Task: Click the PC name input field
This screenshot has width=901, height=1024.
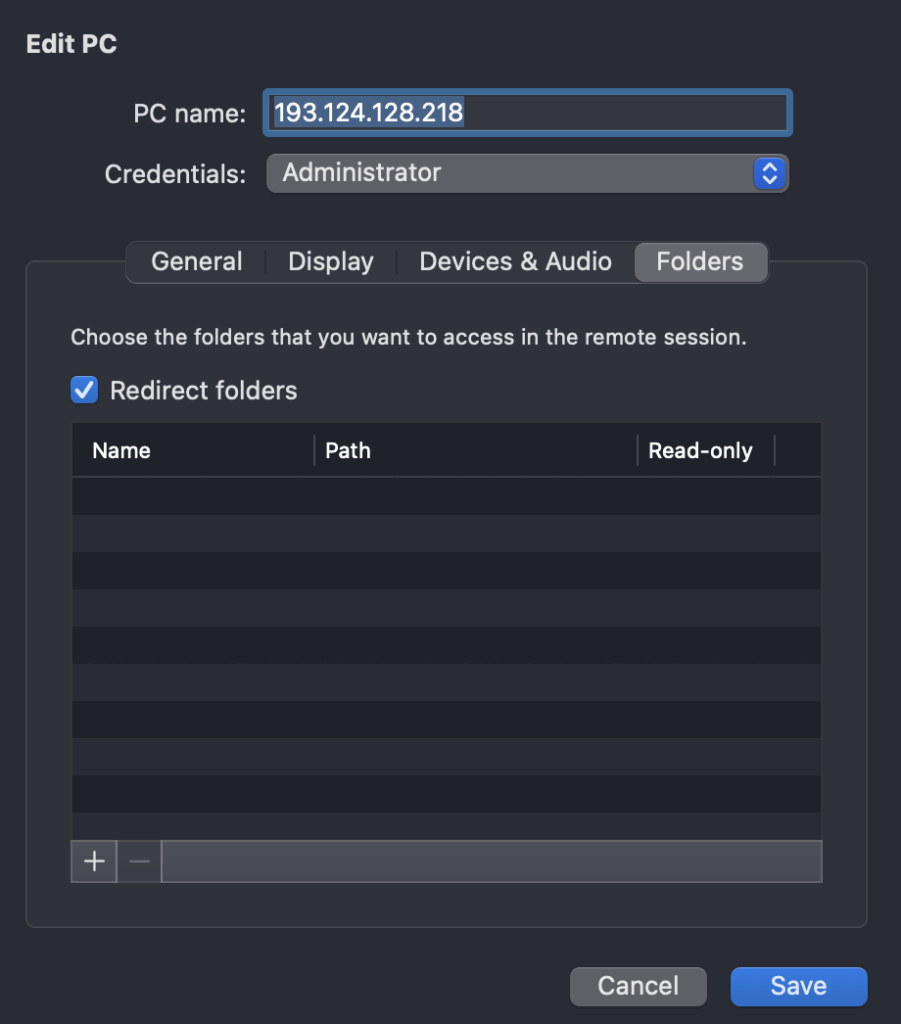Action: 528,112
